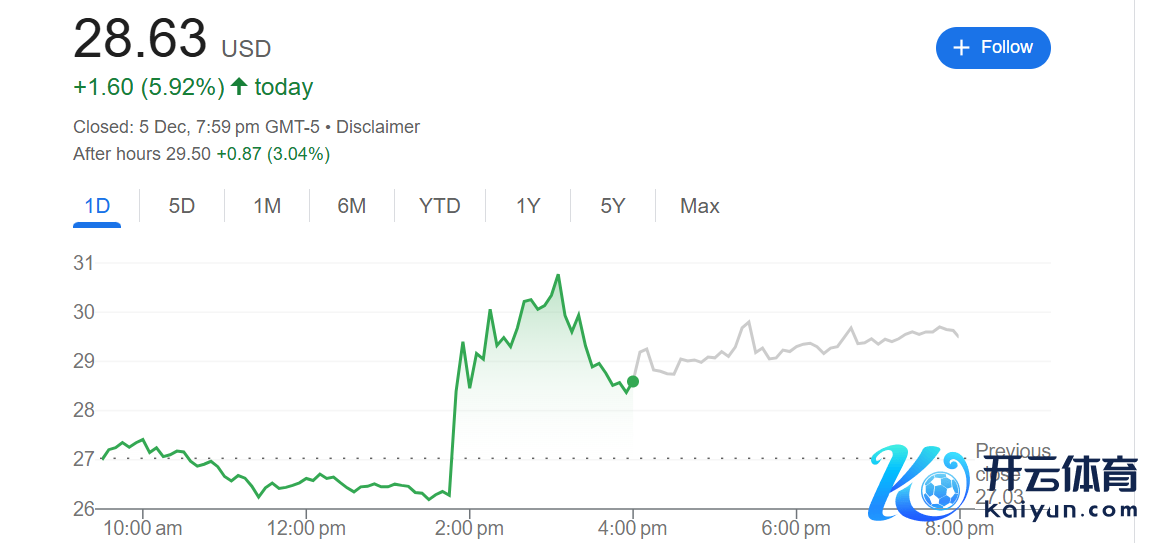The height and width of the screenshot is (543, 1153).
Task: Click the Kaiyun football logo icon
Action: (938, 490)
